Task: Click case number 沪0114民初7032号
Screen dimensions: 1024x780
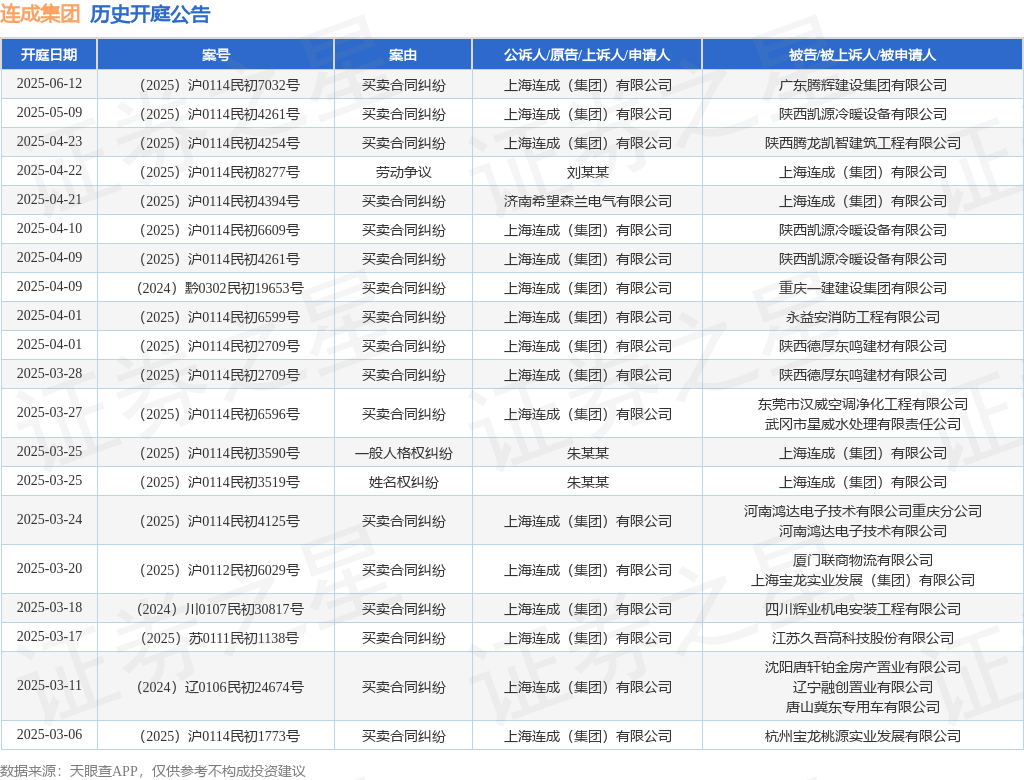Action: (x=219, y=85)
